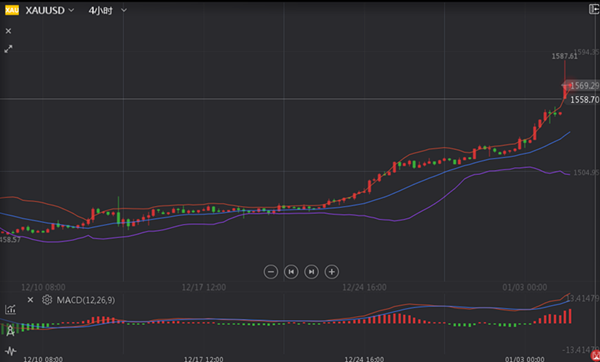600x362 pixels.
Task: Jump to the previous bar
Action: tap(291, 272)
